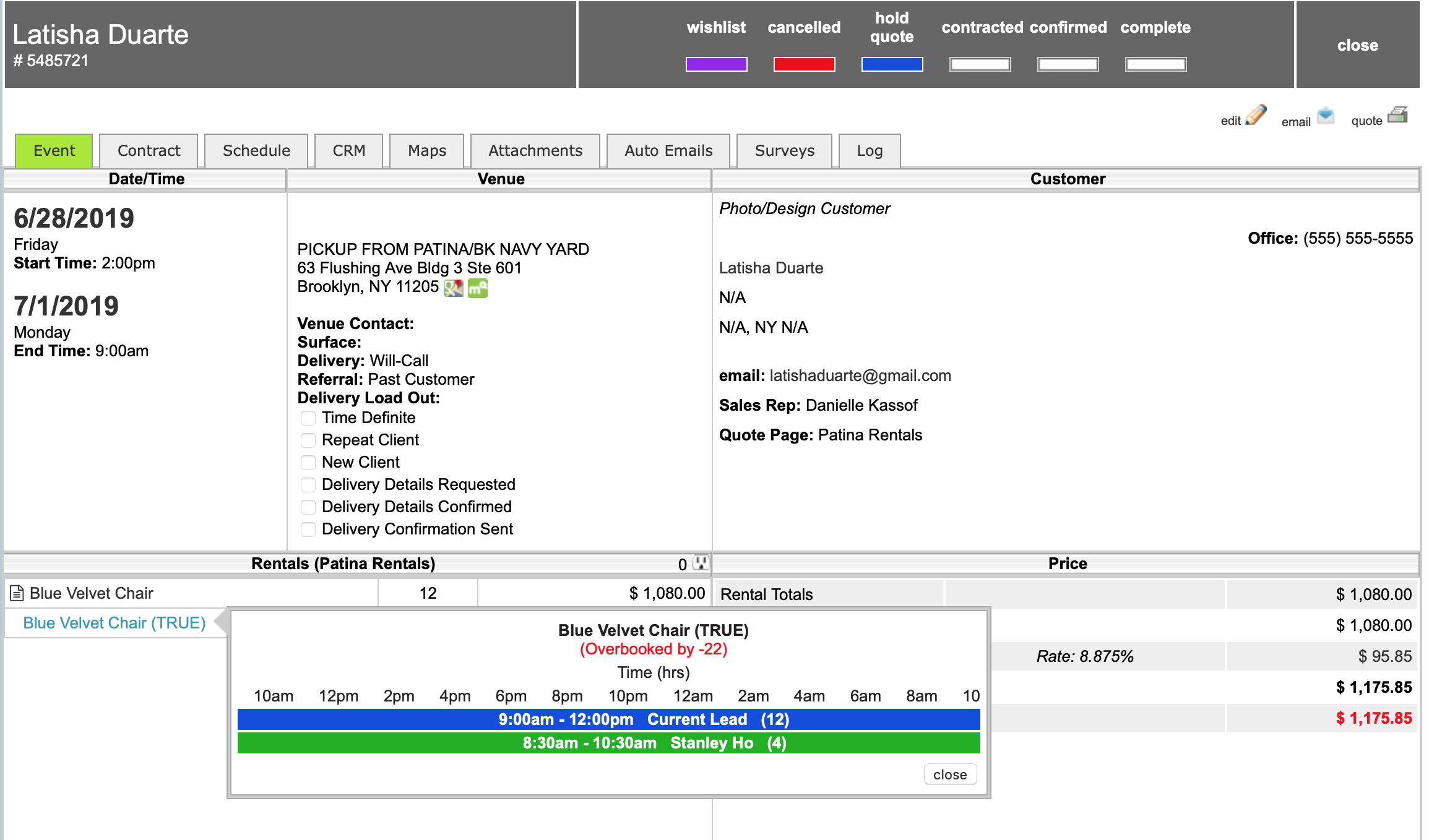Click the edit pencil icon

[x=1256, y=116]
